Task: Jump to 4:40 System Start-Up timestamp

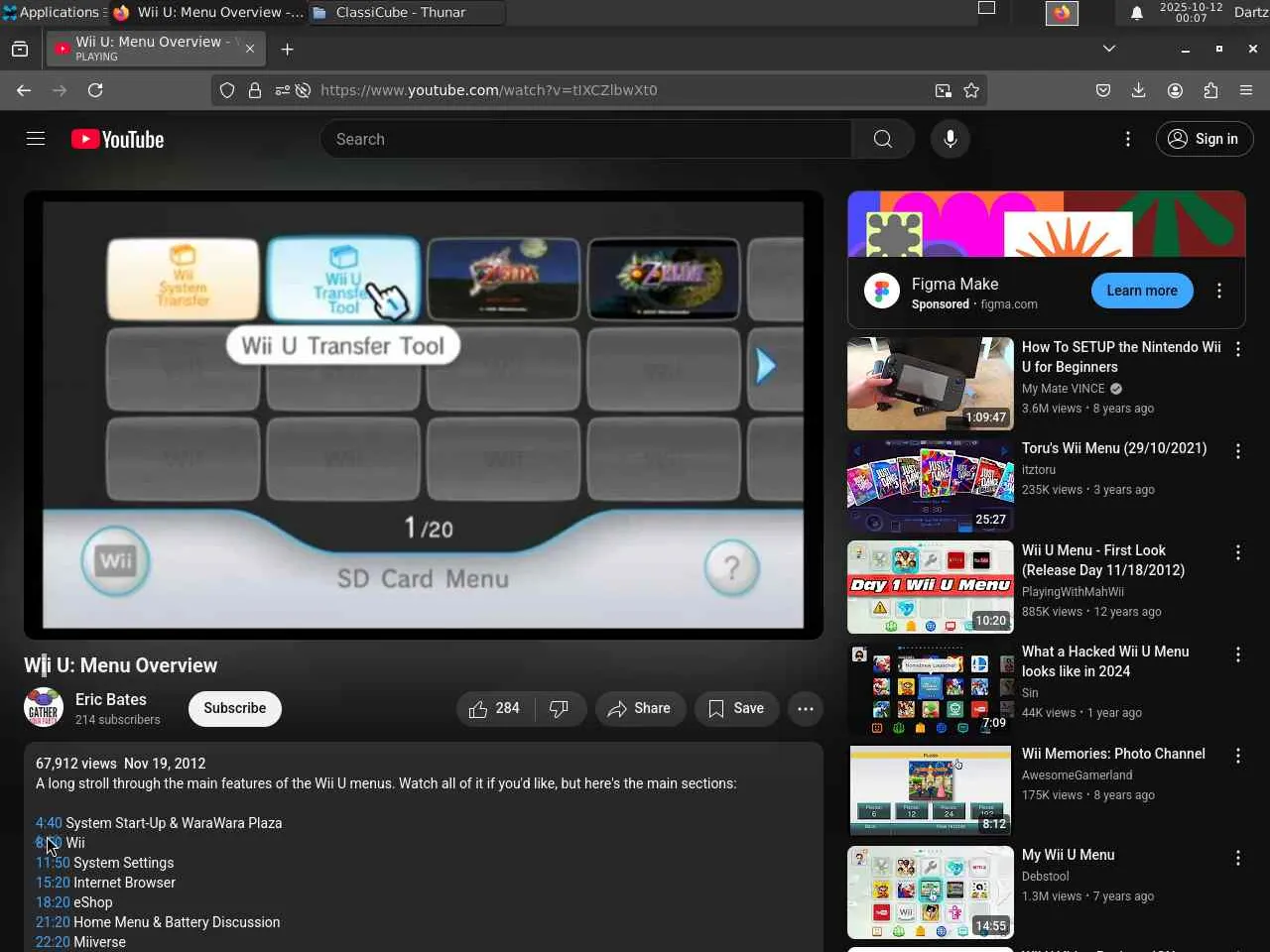Action: pos(49,823)
